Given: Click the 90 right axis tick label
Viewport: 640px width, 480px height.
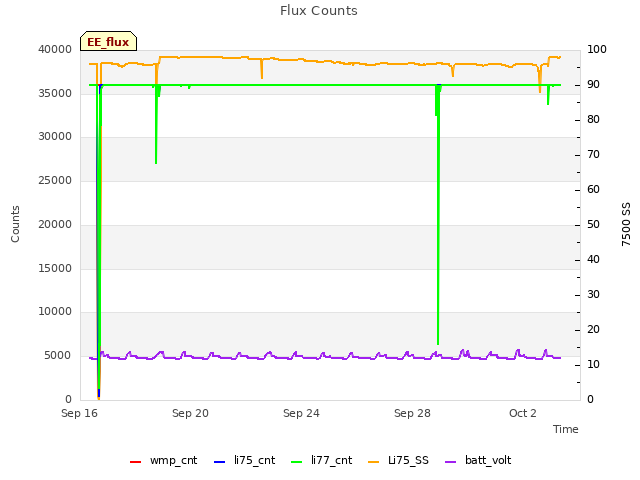Looking at the screenshot, I should point(593,84).
